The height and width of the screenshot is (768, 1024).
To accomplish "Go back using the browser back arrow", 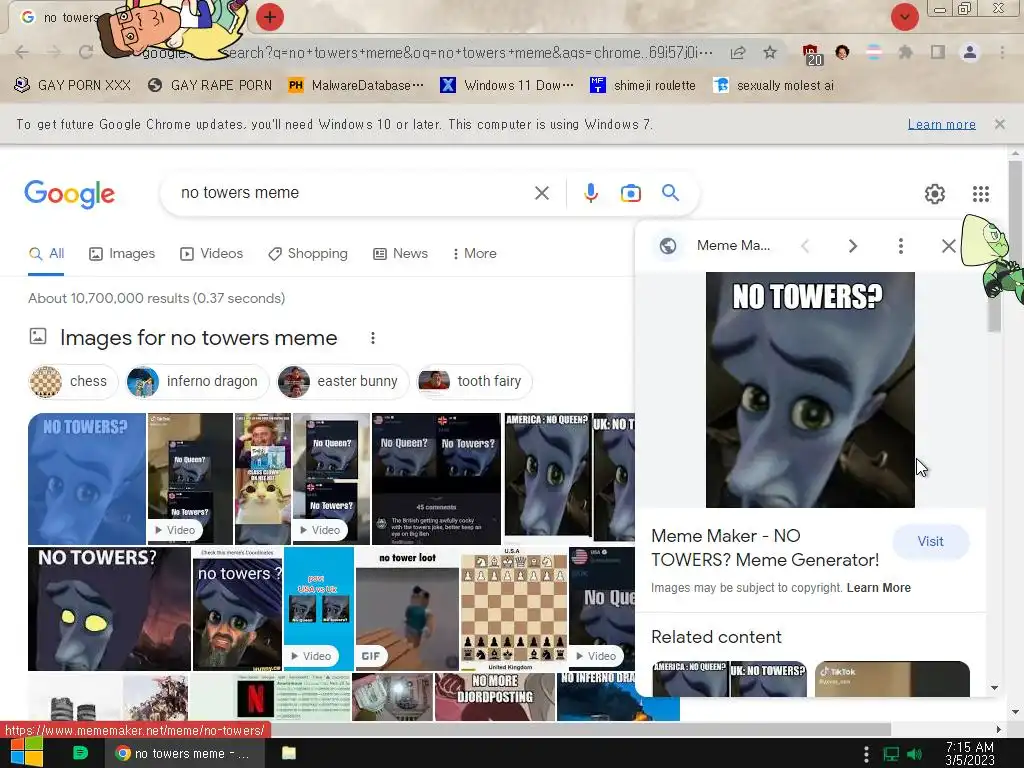I will [22, 52].
